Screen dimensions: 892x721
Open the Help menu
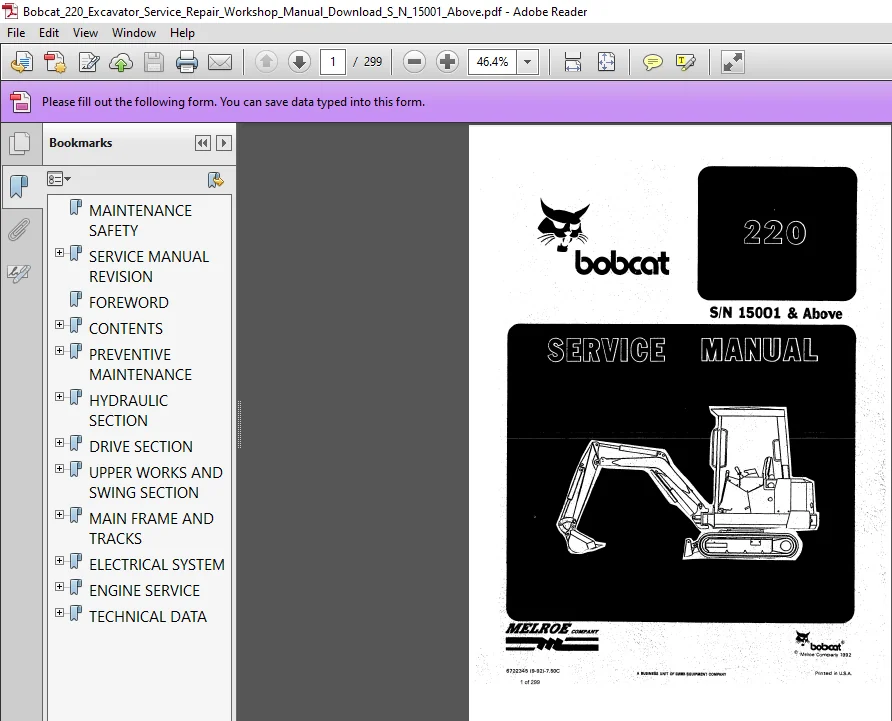point(182,33)
